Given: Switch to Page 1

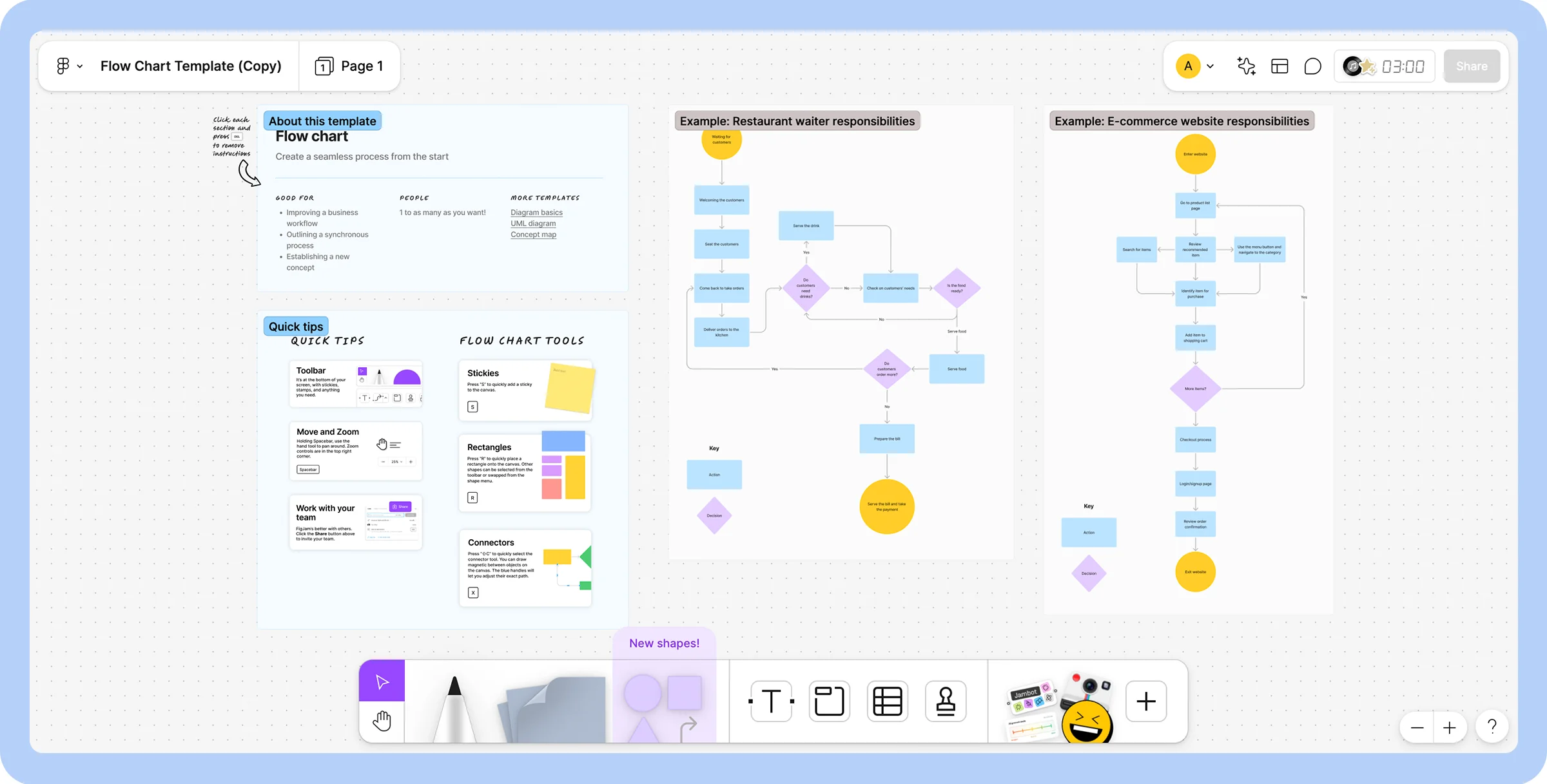Looking at the screenshot, I should tap(350, 66).
